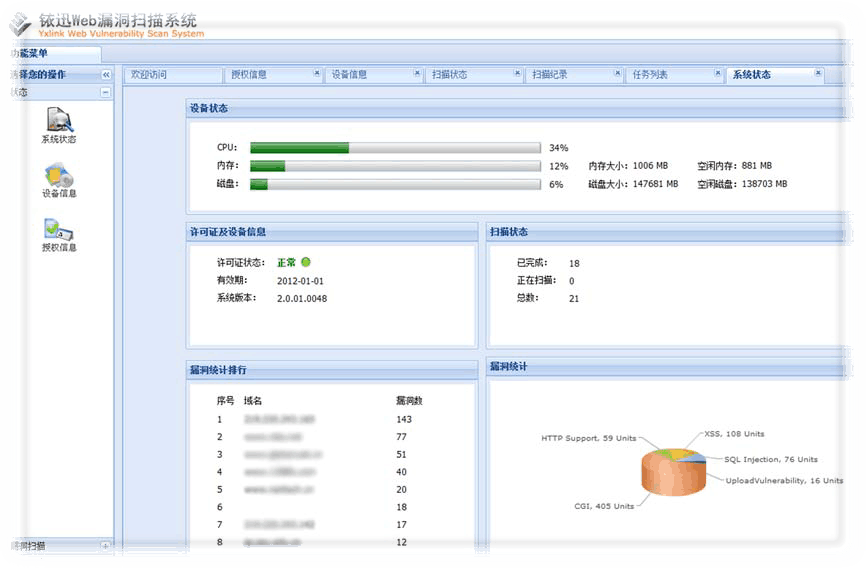Close the 任务列表 tab
This screenshot has width=866, height=568.
point(717,73)
